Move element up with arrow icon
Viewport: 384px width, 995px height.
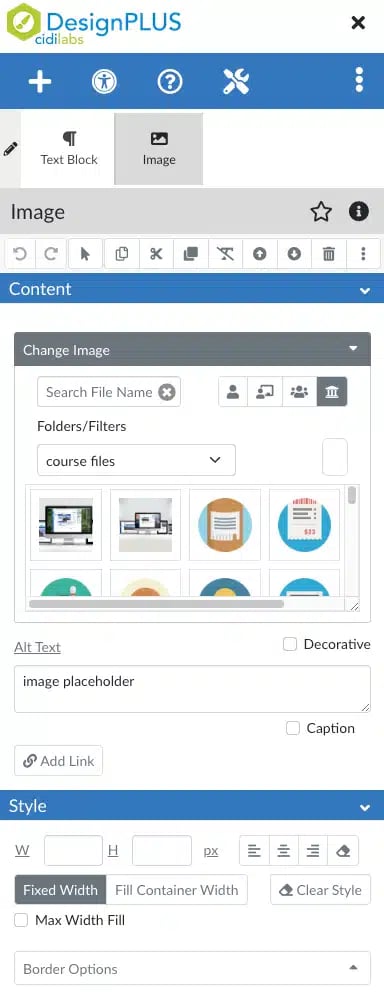(260, 254)
